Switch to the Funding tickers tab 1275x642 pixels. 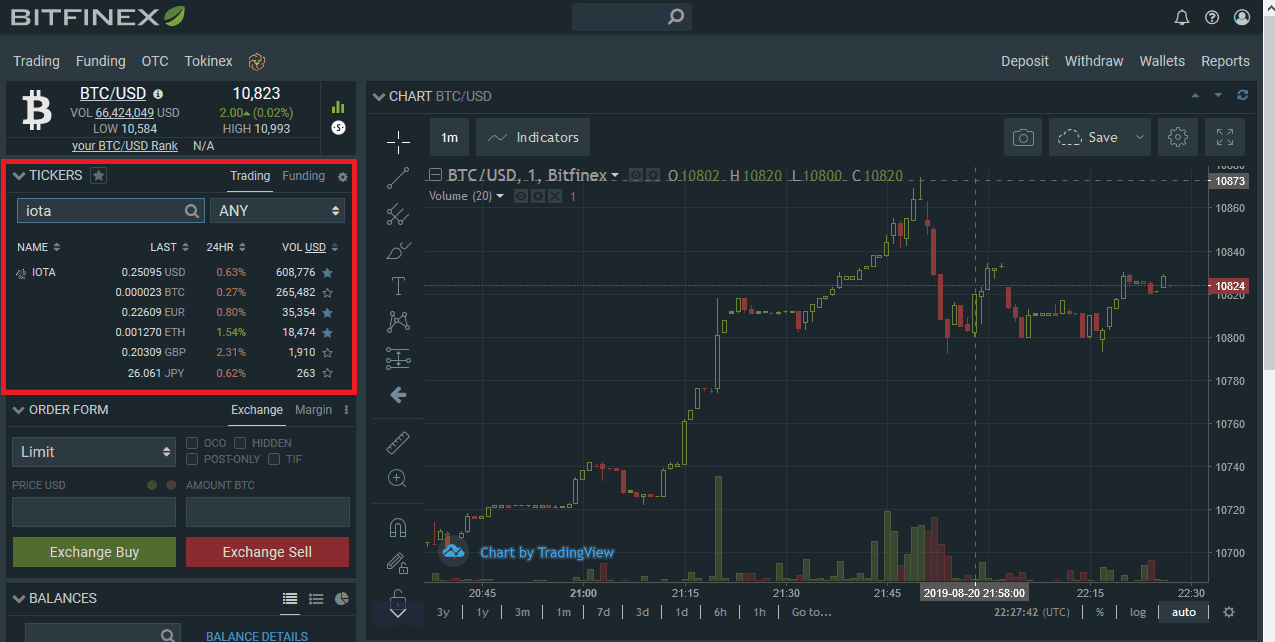303,176
